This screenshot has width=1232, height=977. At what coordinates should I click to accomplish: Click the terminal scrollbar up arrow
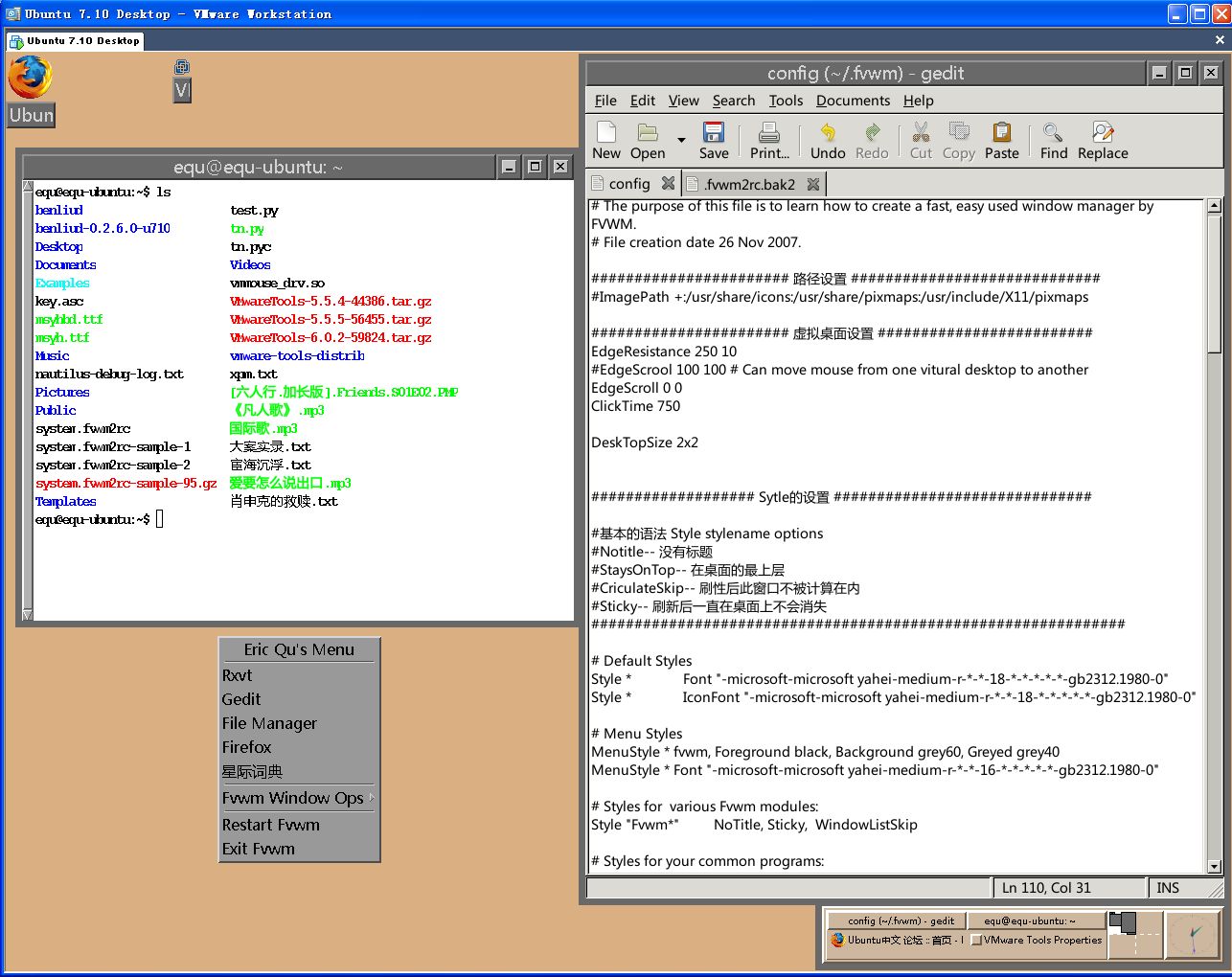tap(28, 188)
